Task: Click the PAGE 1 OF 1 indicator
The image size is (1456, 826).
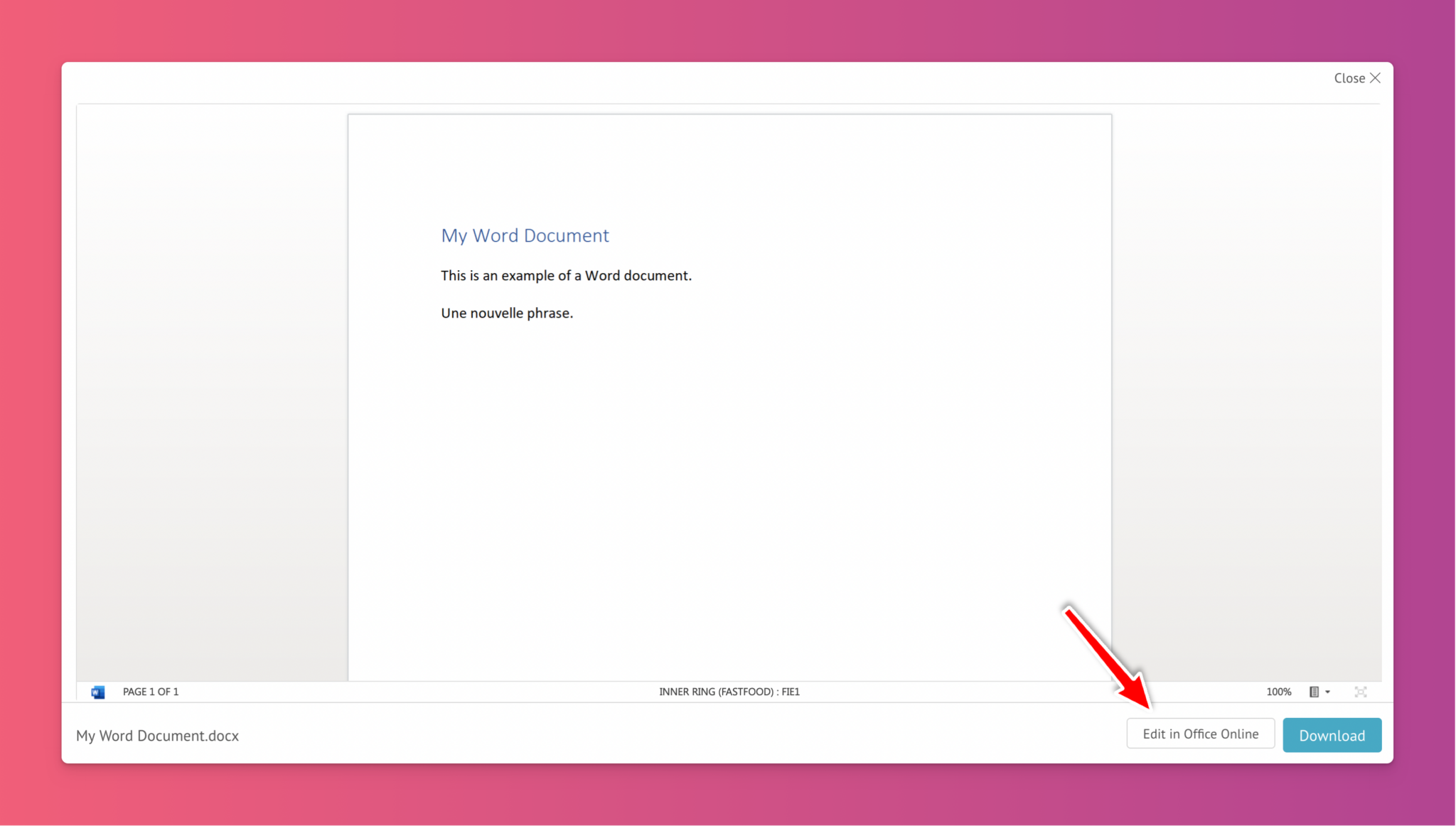Action: point(151,692)
